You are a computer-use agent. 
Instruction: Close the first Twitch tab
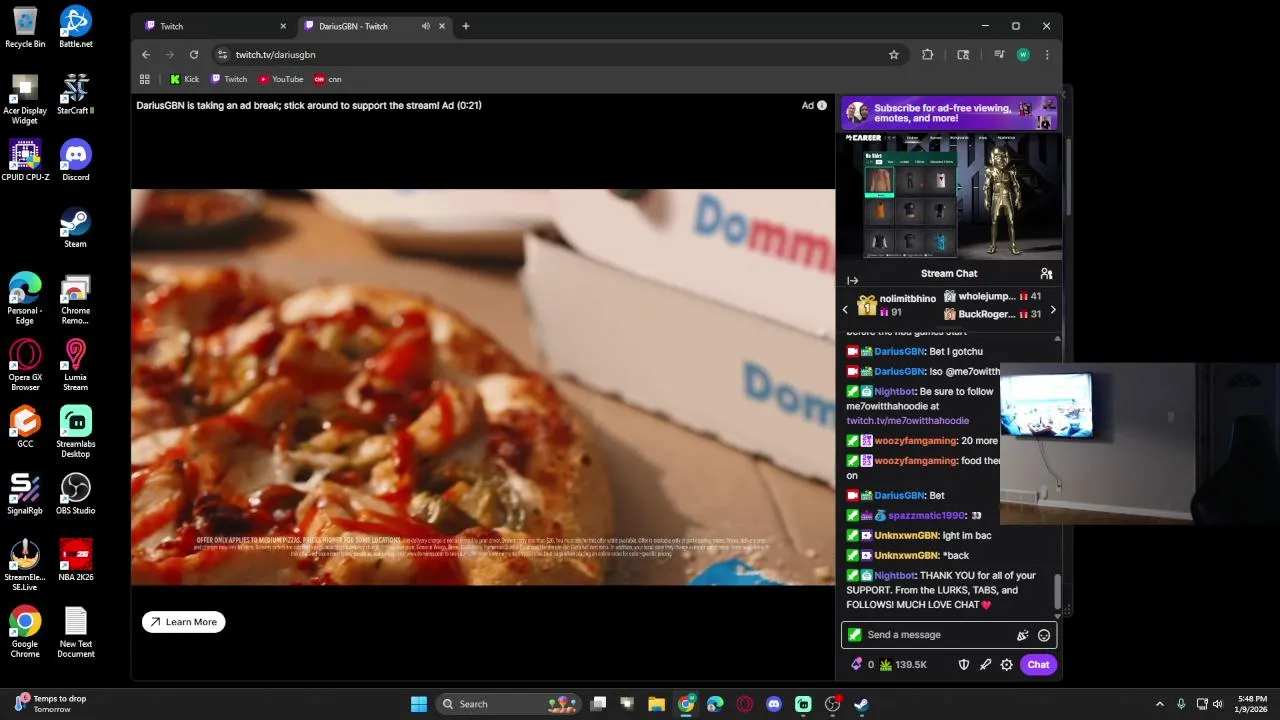tap(283, 26)
